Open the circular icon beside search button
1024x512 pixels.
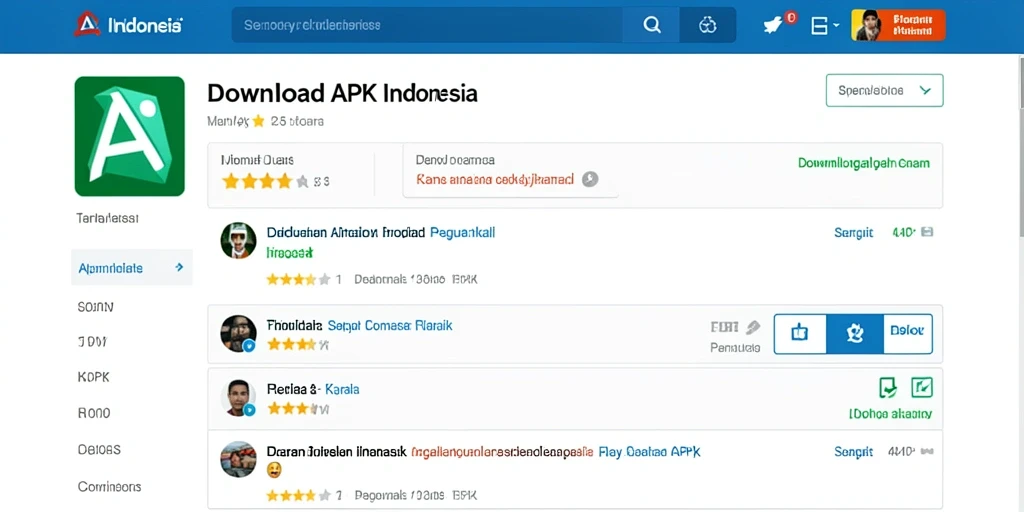pos(708,25)
